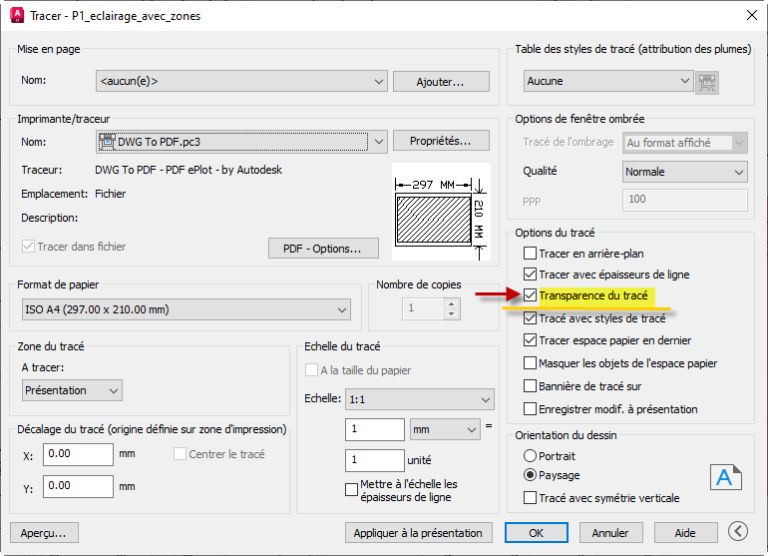Open the Echelle 1:1 dropdown
The height and width of the screenshot is (556, 768).
[420, 400]
